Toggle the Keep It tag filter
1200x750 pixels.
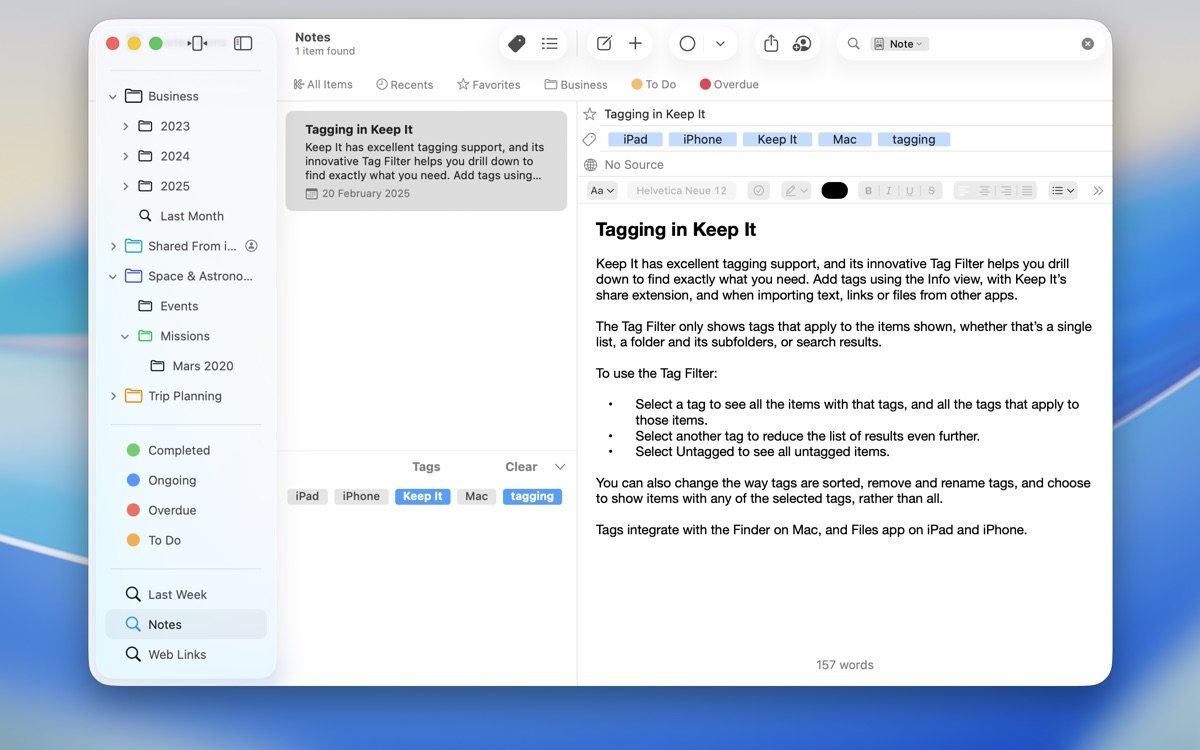click(x=423, y=496)
